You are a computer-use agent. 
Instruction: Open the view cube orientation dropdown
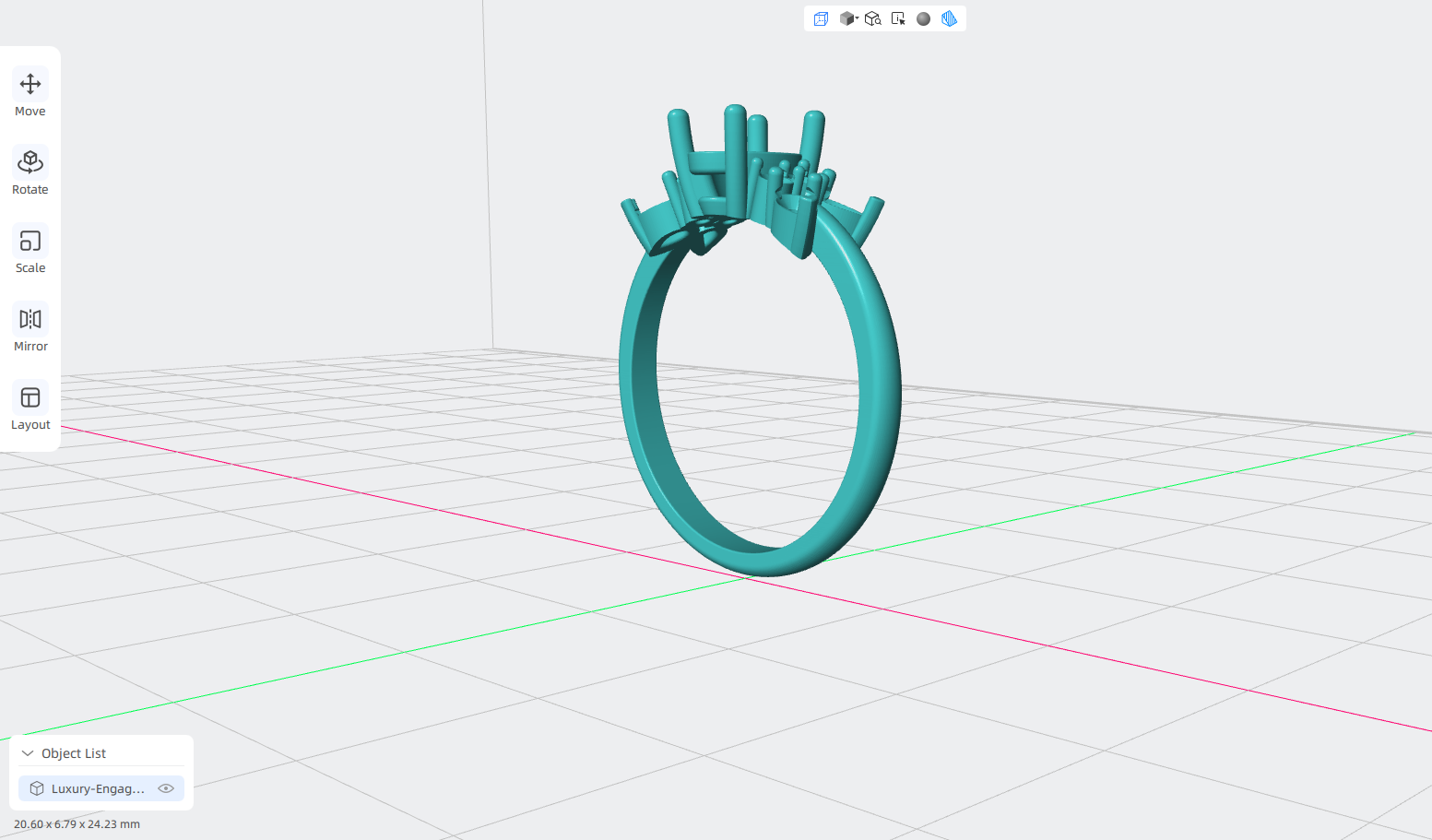tap(848, 18)
